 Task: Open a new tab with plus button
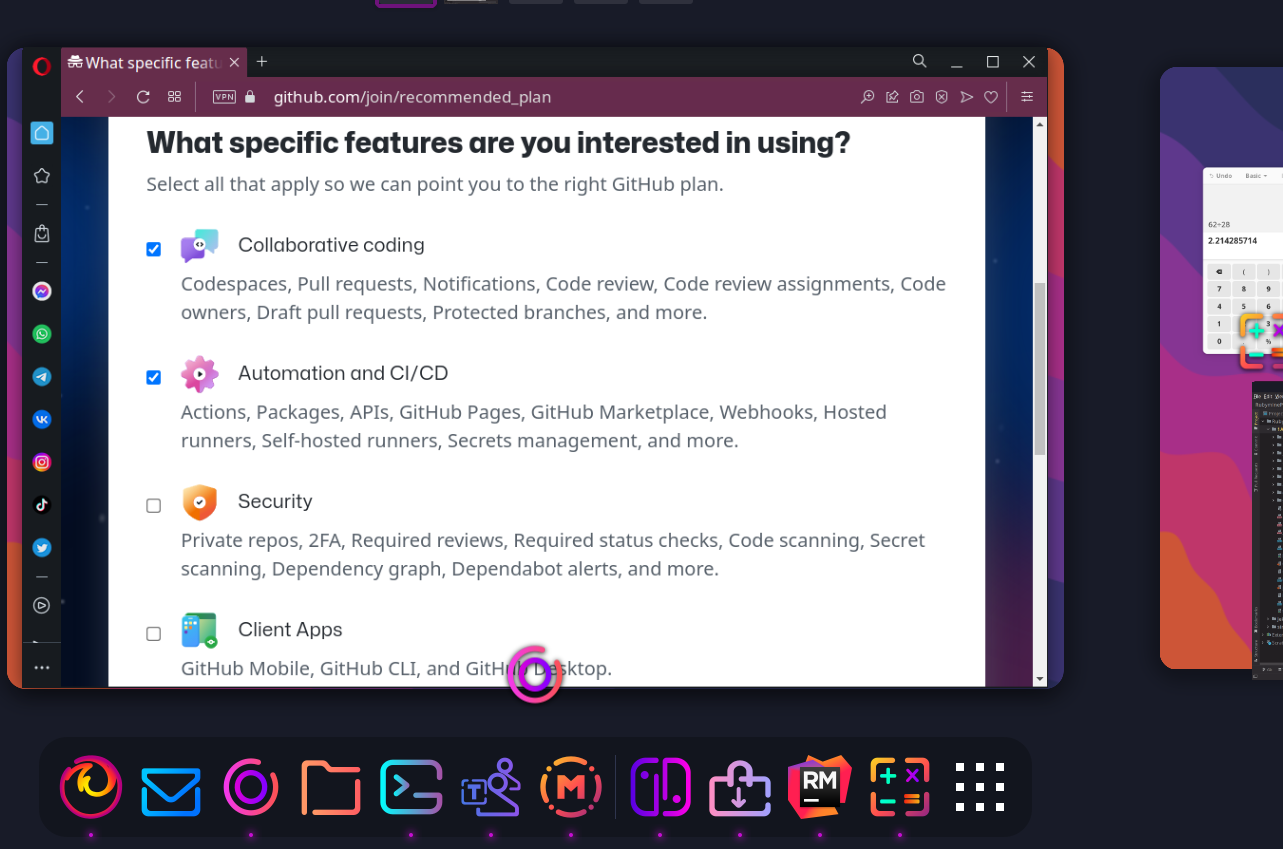coord(262,62)
